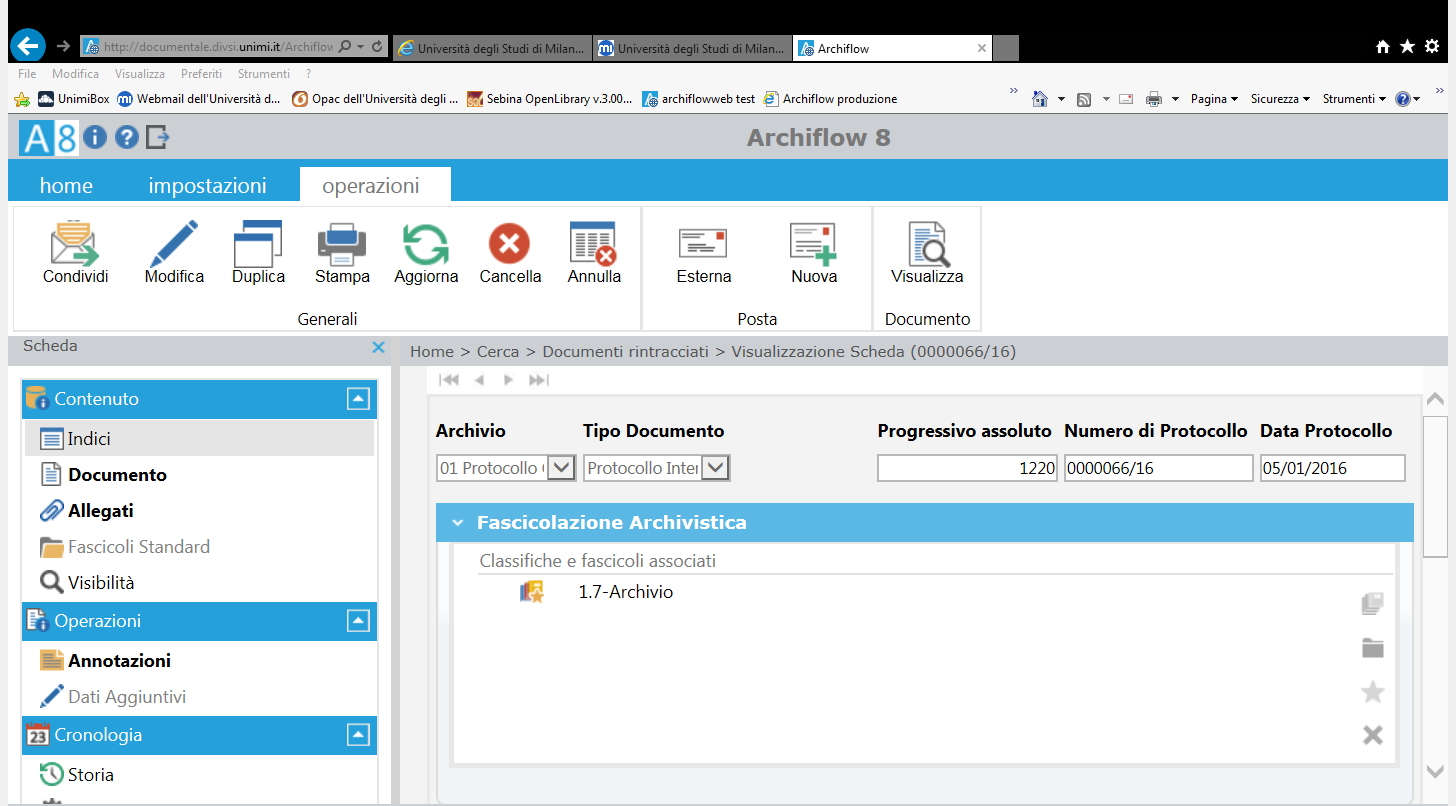Viewport: 1456px width, 806px height.
Task: Click the Stampa printer icon
Action: coord(342,243)
